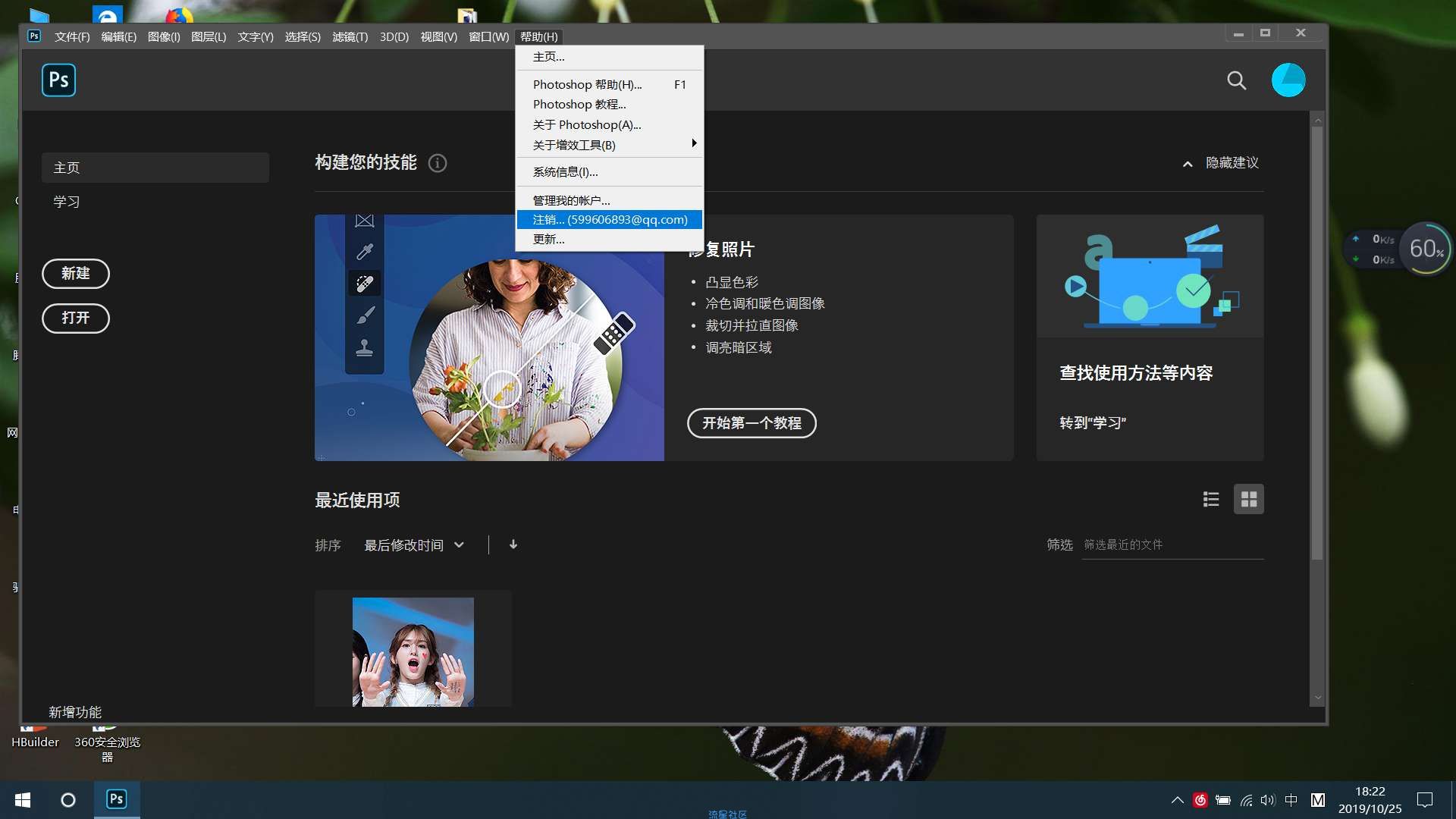Open the 文字(Y) menu
Image resolution: width=1456 pixels, height=819 pixels.
click(x=255, y=36)
